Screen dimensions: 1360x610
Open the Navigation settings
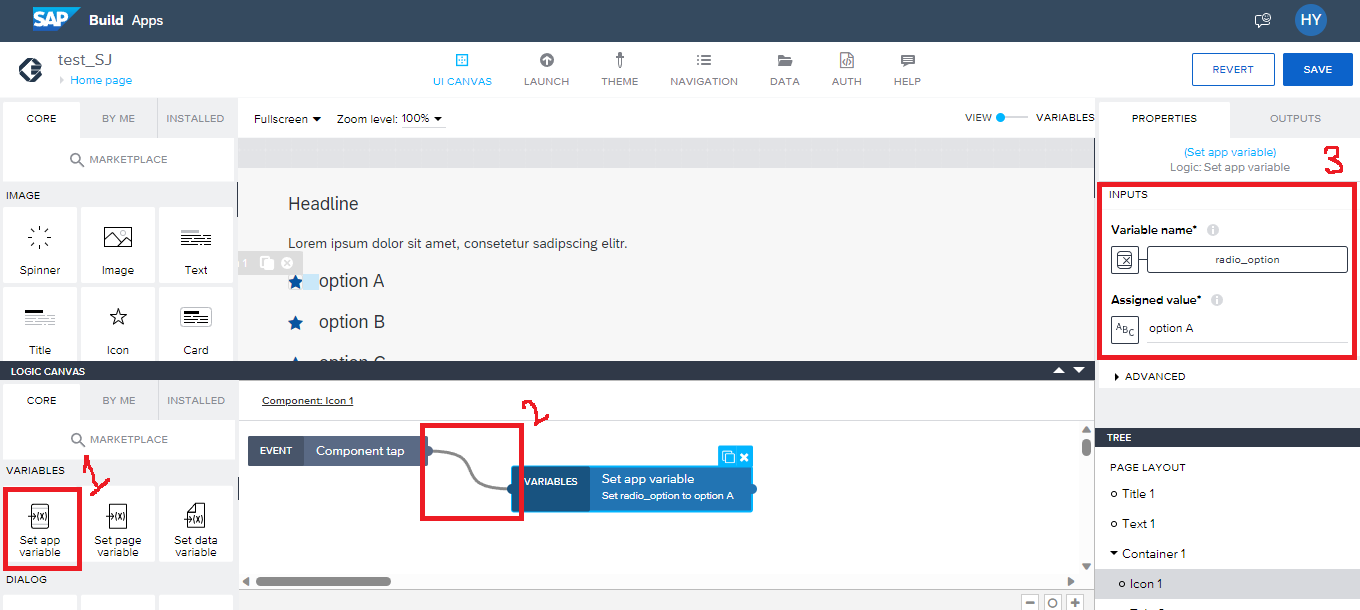704,70
